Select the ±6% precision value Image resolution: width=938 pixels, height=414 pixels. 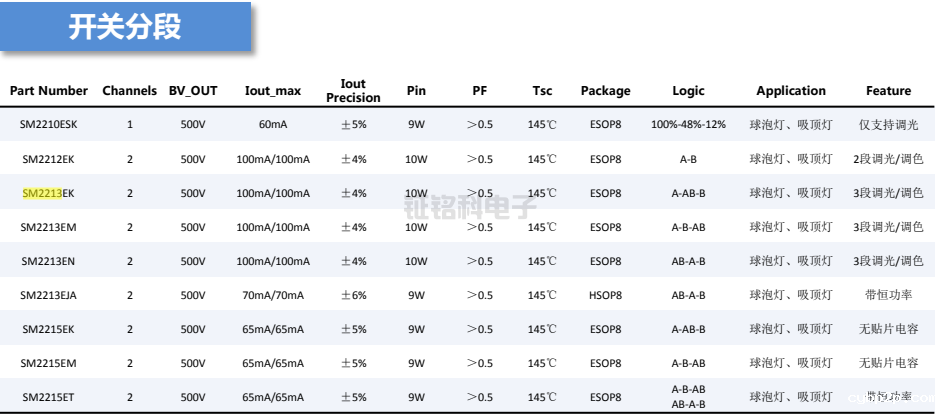coord(353,295)
